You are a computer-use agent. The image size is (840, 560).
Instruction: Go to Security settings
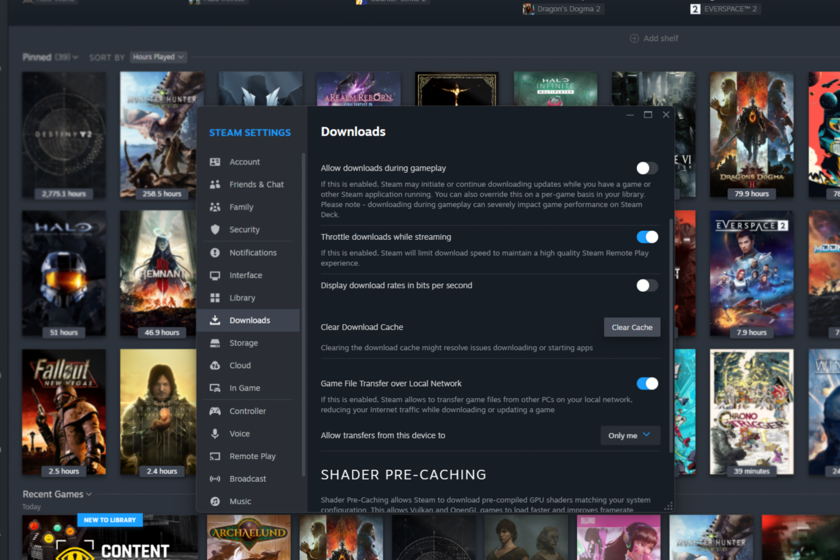248,229
